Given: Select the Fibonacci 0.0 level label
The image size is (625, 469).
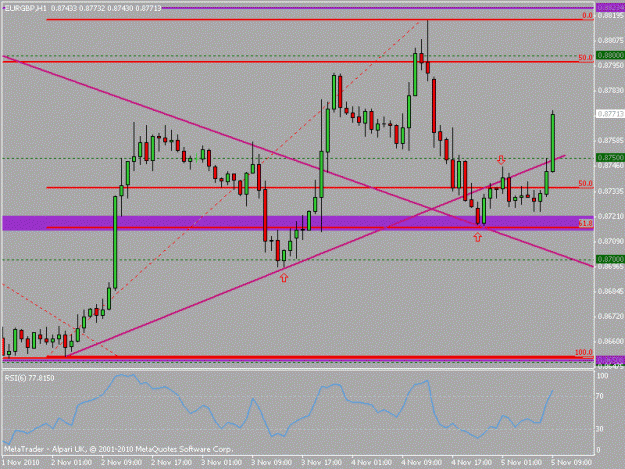Looking at the screenshot, I should [588, 16].
